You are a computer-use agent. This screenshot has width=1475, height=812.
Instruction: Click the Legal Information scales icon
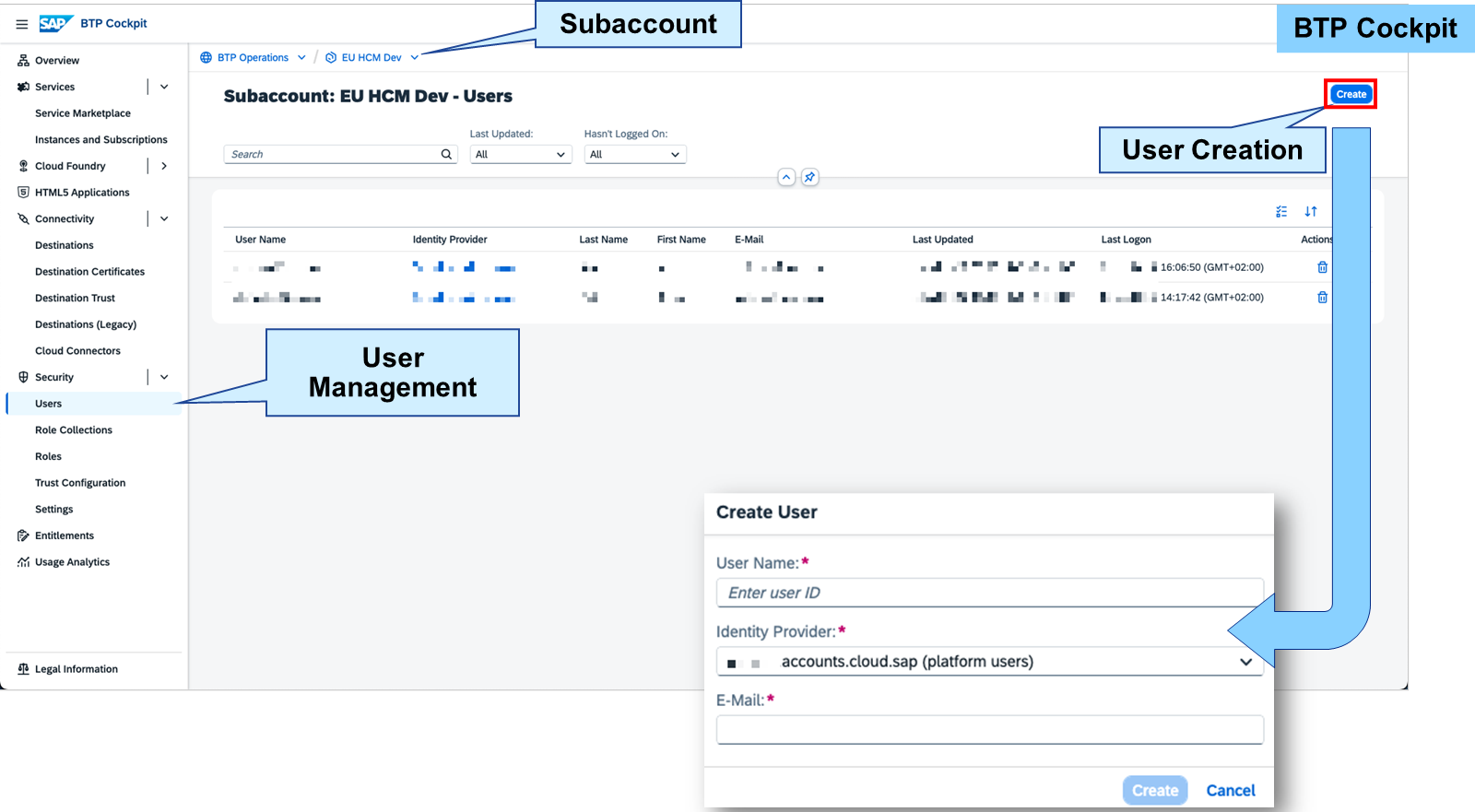pos(23,669)
